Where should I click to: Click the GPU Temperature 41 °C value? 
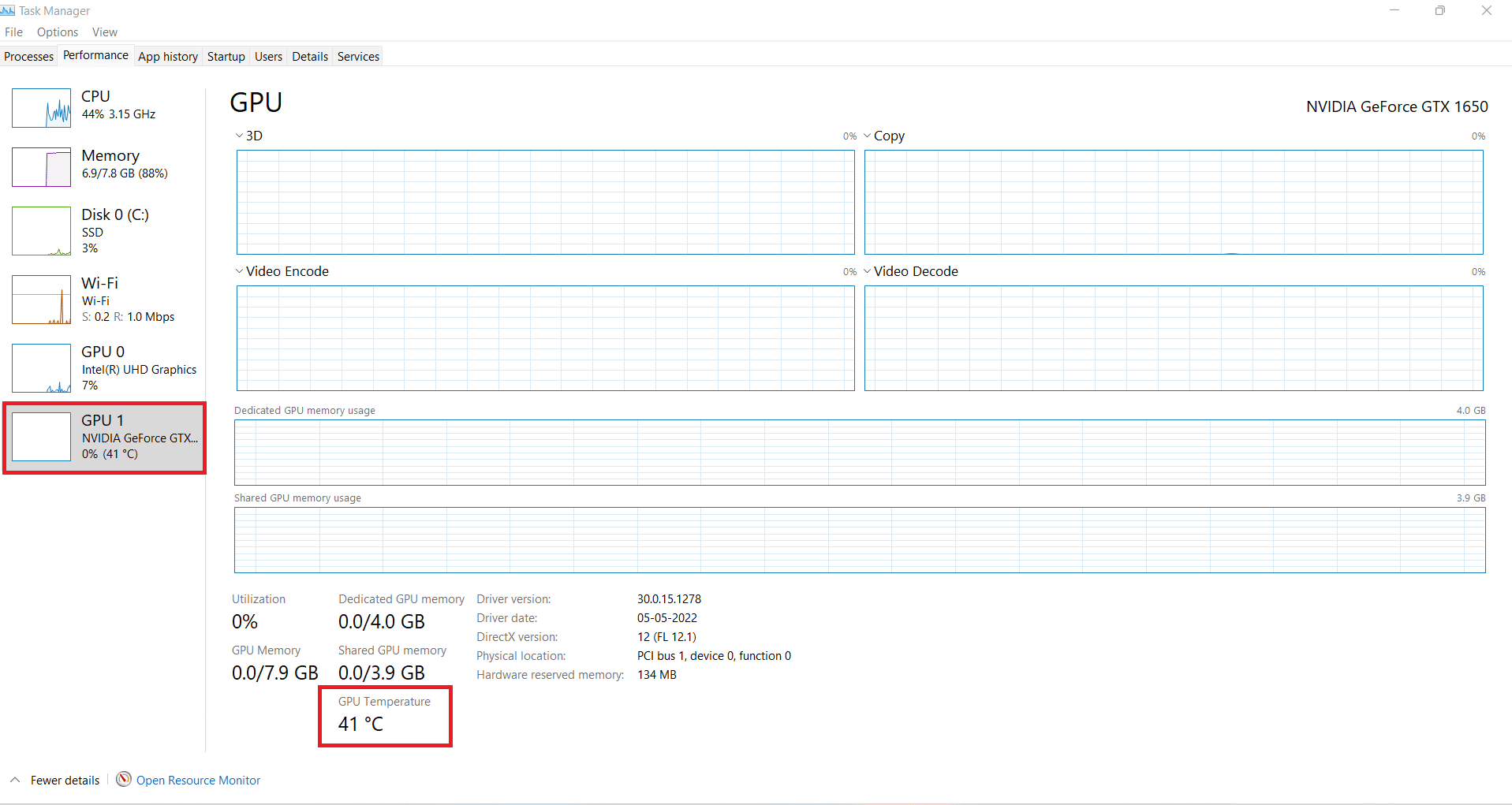click(x=360, y=724)
